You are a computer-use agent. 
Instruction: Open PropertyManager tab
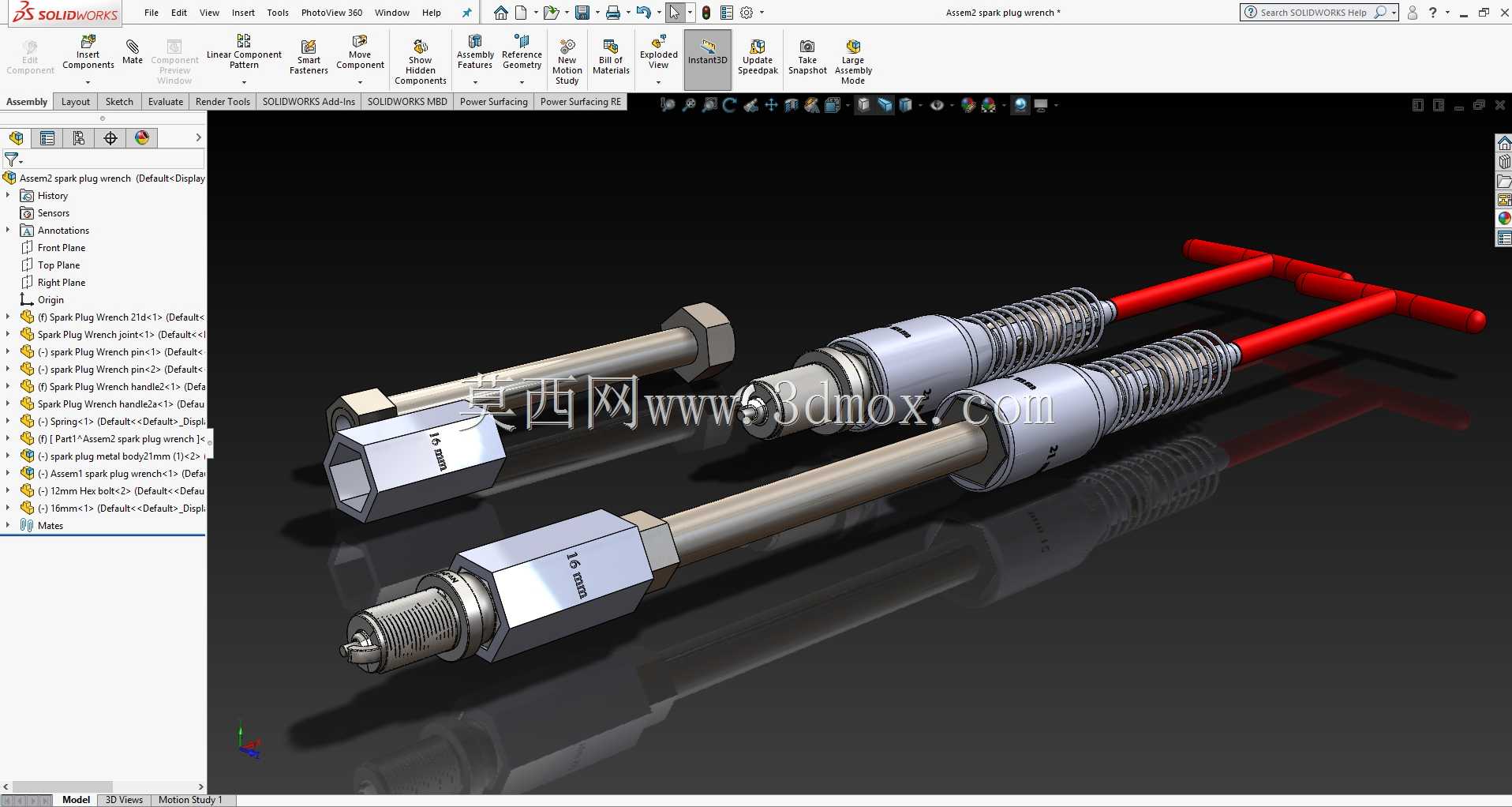[47, 138]
